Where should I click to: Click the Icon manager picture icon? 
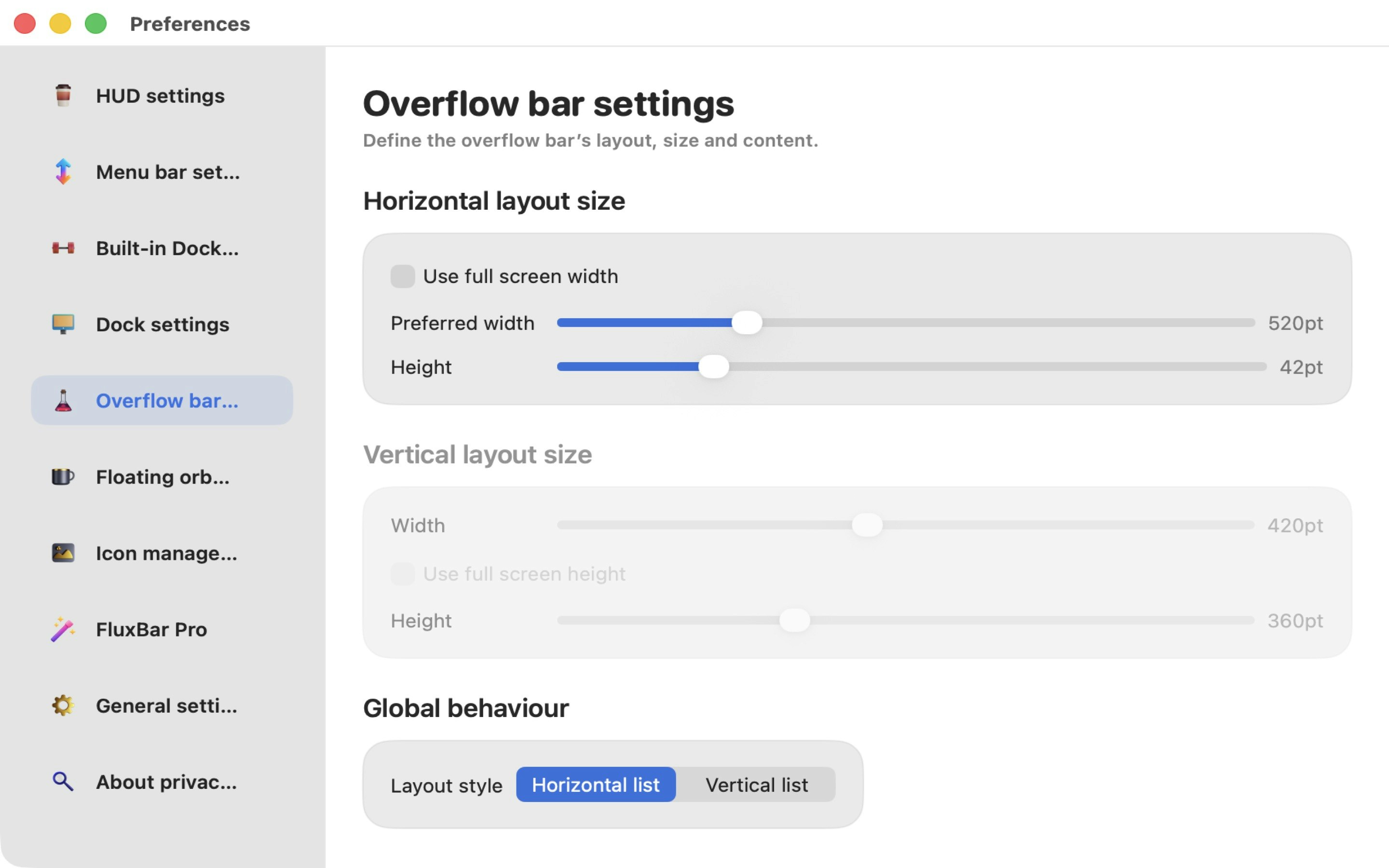[63, 553]
